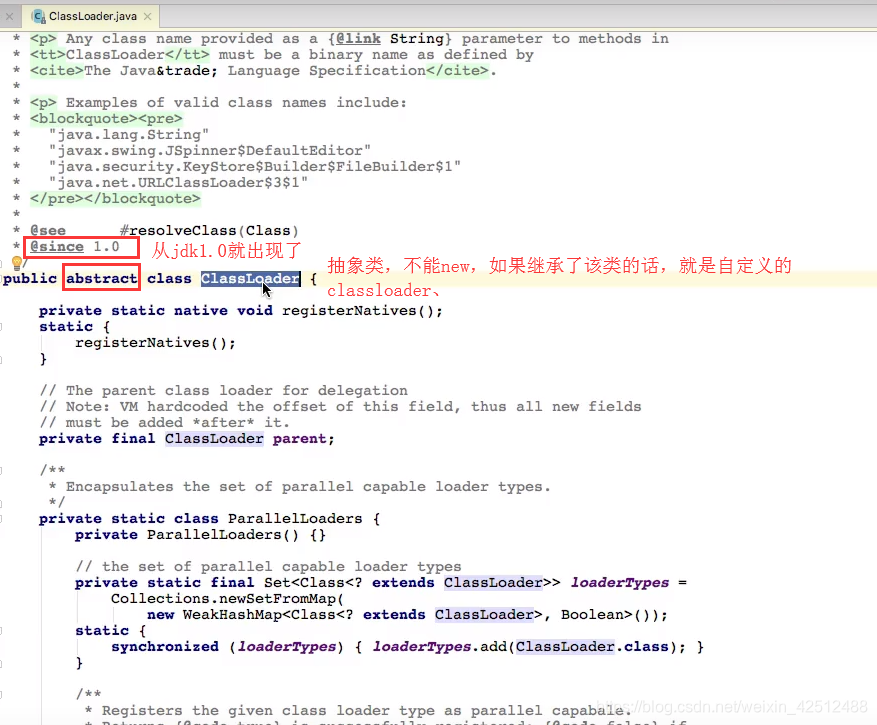Click the highlighted ClassLoader name in class declaration
Viewport: 877px width, 725px height.
[251, 279]
